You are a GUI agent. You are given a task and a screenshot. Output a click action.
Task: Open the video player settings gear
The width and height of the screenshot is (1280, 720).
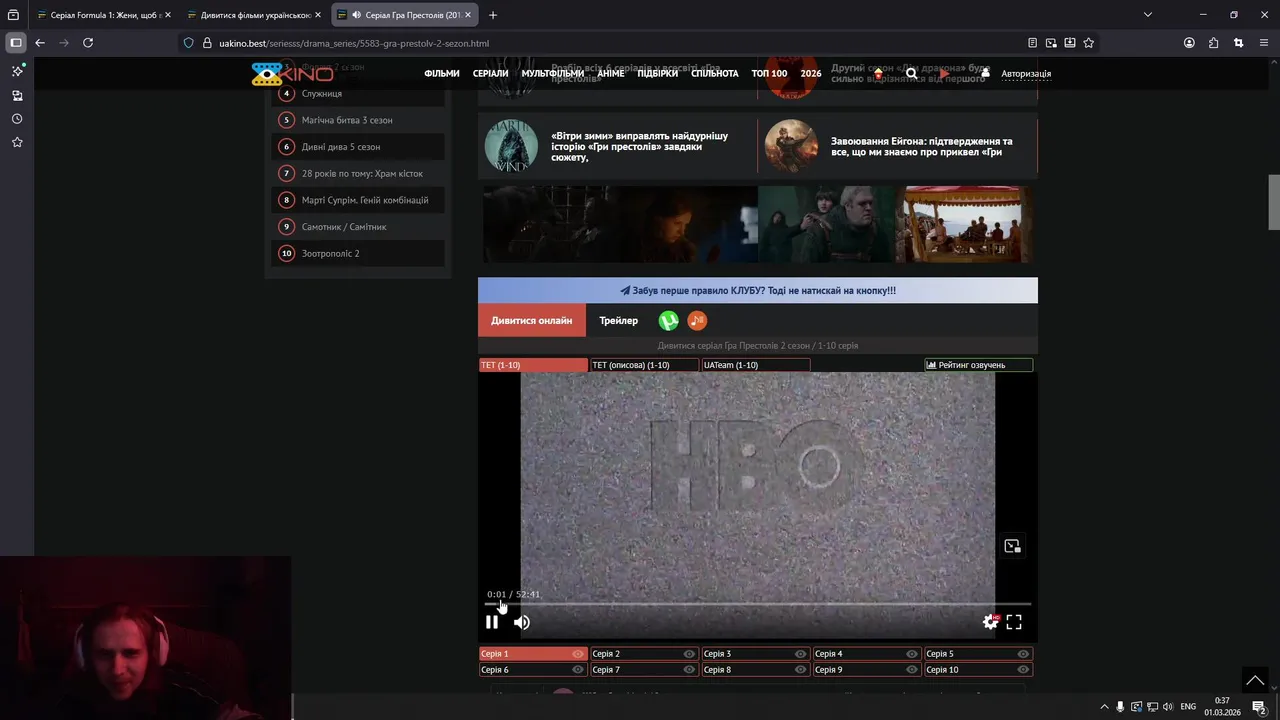(x=990, y=622)
